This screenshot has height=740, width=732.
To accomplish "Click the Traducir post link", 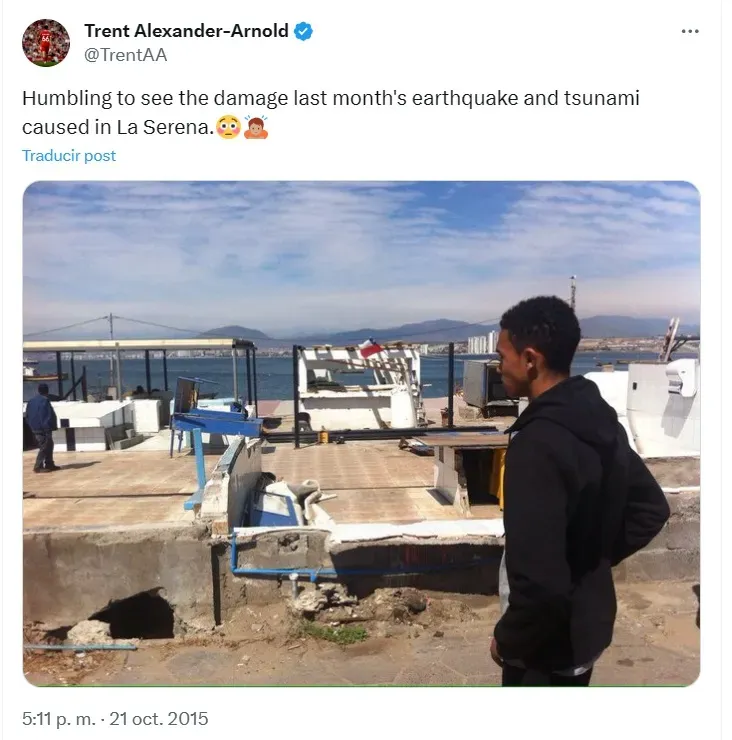I will tap(69, 156).
